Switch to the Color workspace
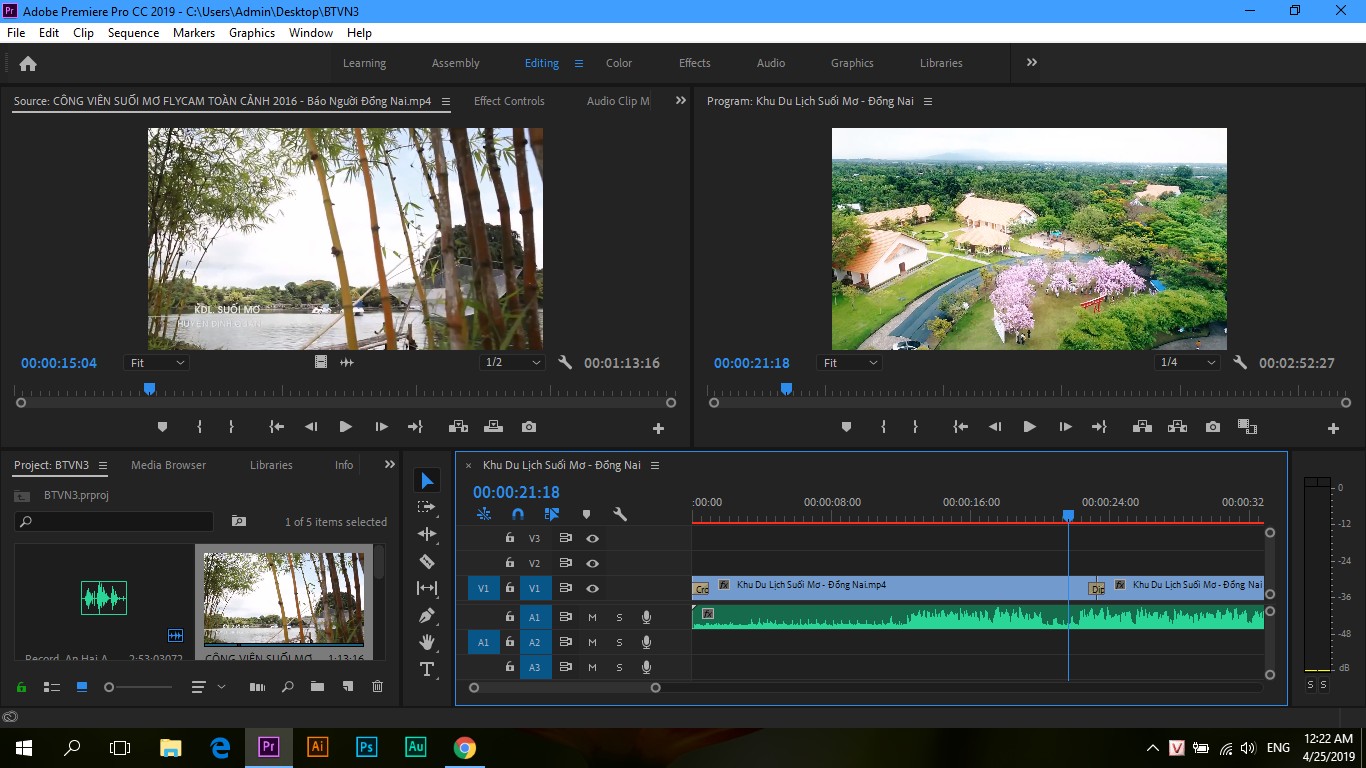1366x768 pixels. click(619, 63)
